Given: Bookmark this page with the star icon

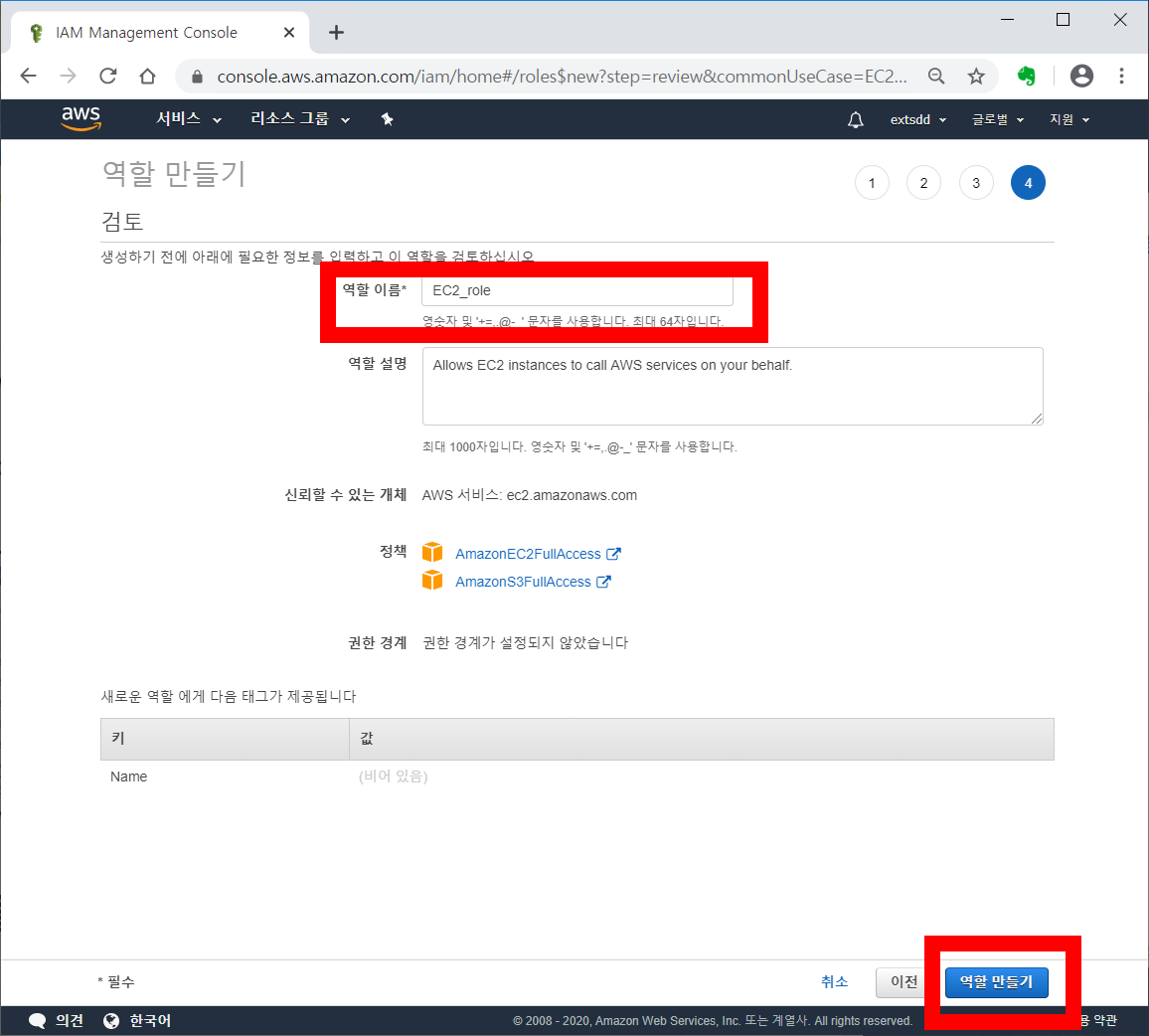Looking at the screenshot, I should click(976, 77).
